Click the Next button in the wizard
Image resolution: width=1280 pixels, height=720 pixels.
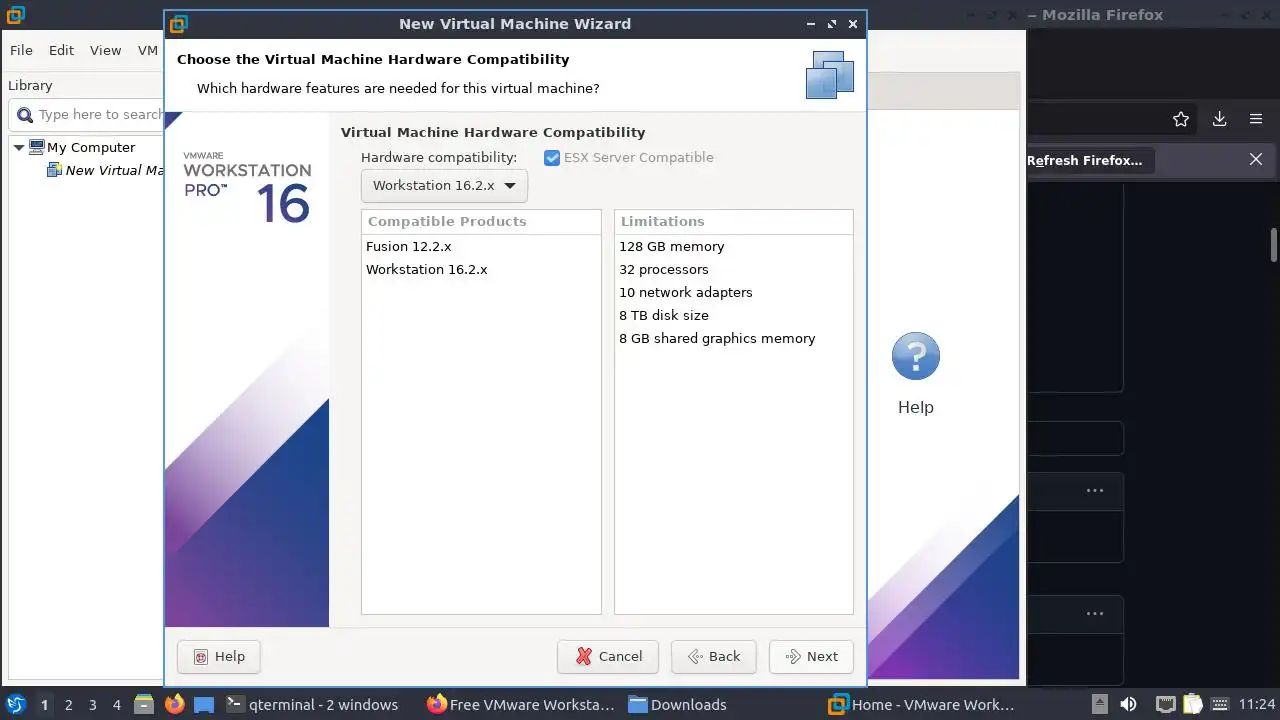click(811, 657)
